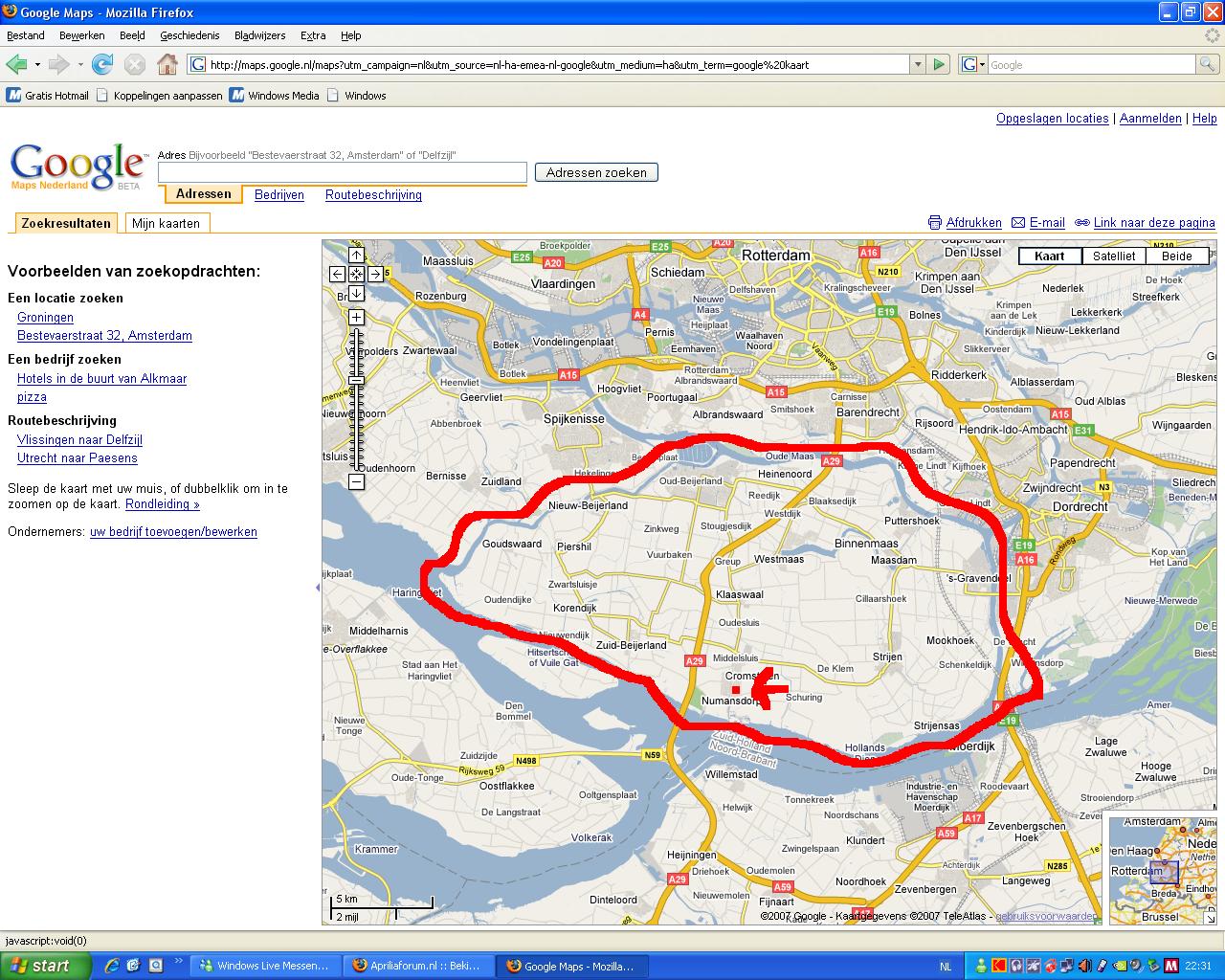Viewport: 1225px width, 980px height.
Task: Open the Bewerken menu
Action: [x=82, y=35]
